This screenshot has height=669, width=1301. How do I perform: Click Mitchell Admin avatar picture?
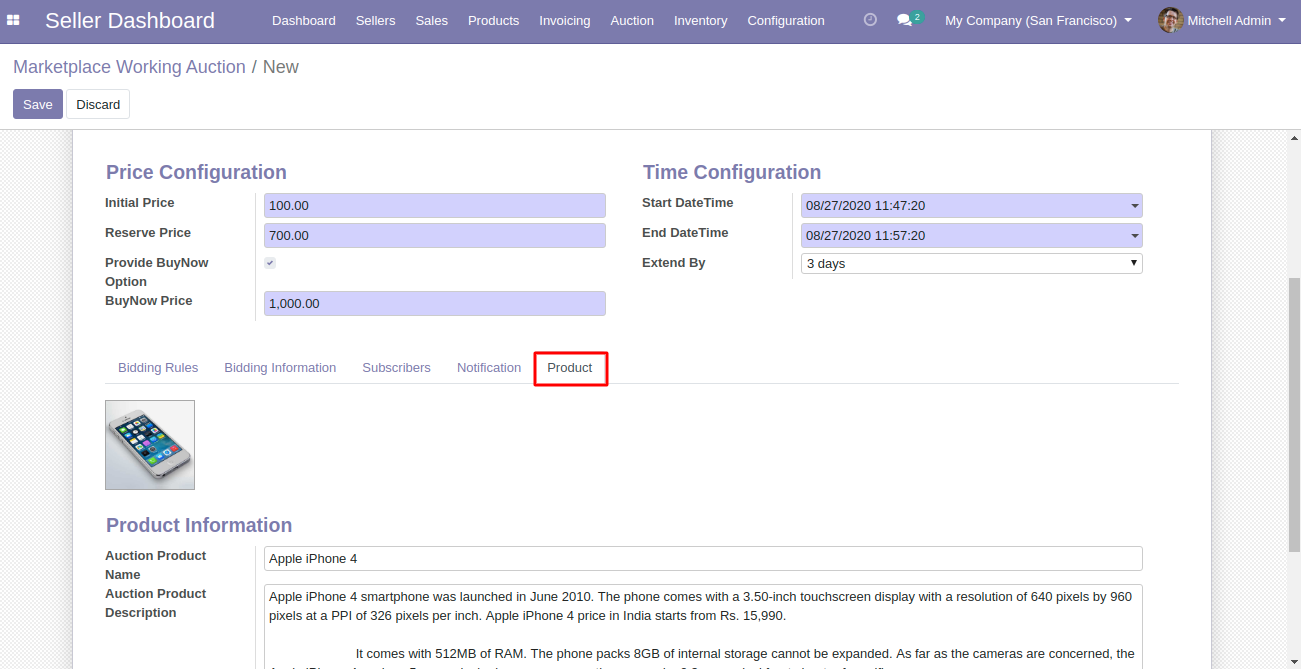pyautogui.click(x=1170, y=20)
